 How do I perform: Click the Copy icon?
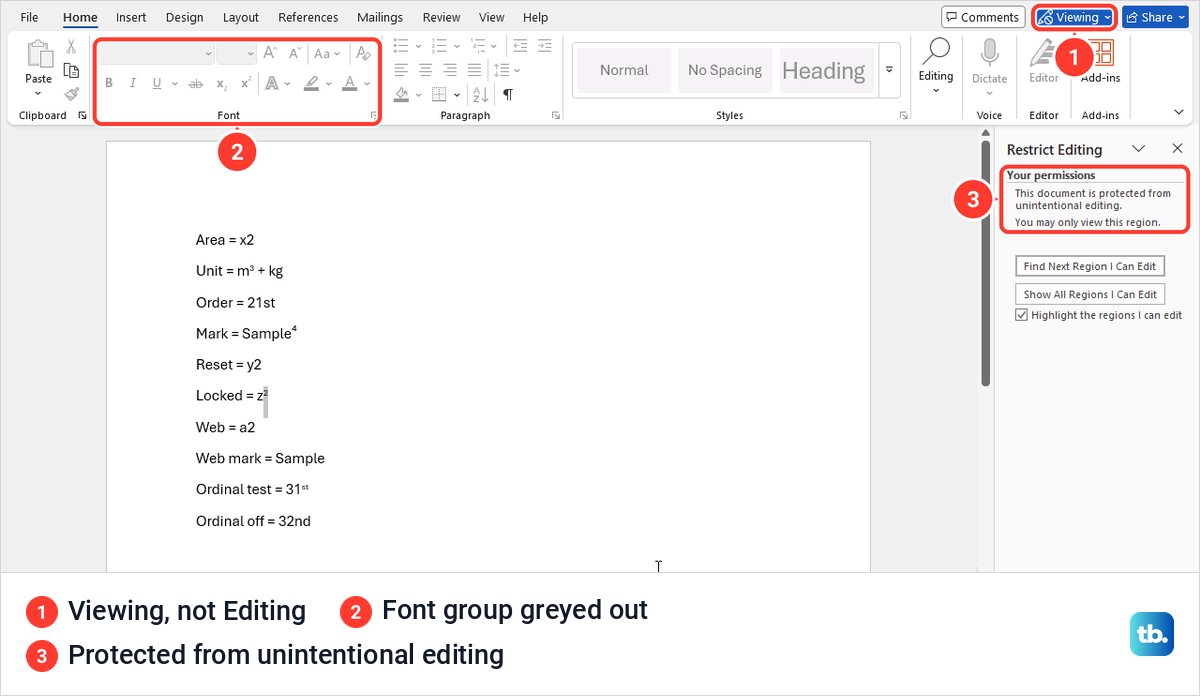pyautogui.click(x=71, y=70)
